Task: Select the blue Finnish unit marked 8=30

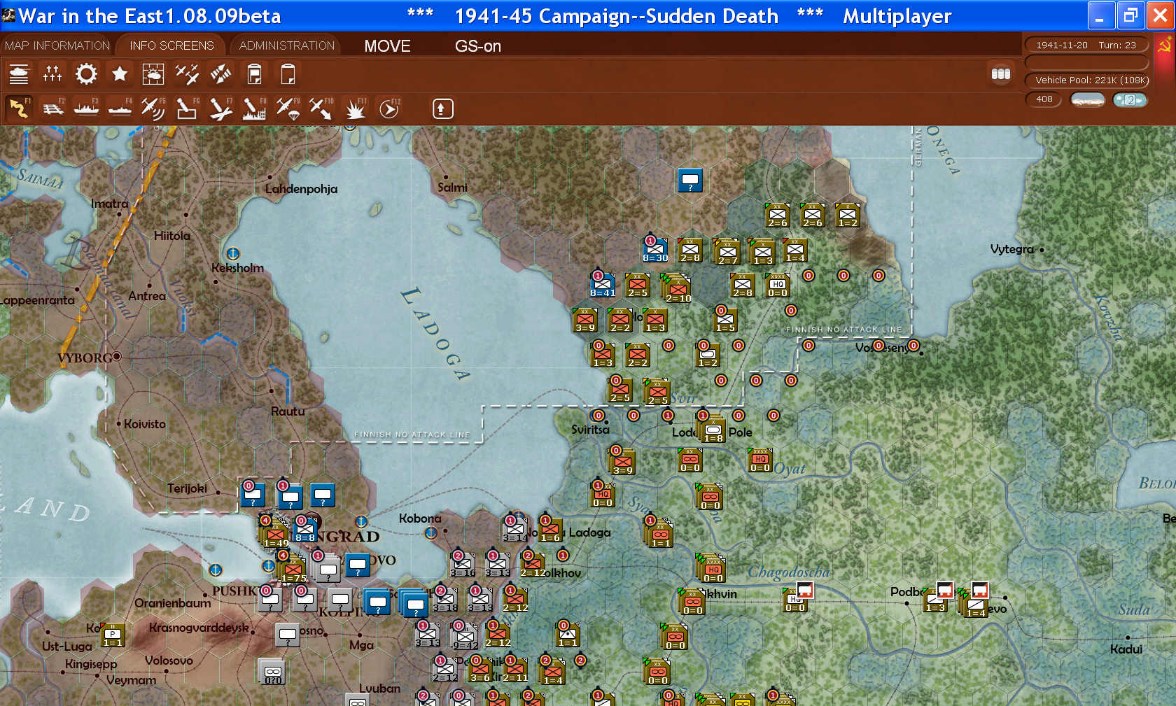Action: point(655,249)
